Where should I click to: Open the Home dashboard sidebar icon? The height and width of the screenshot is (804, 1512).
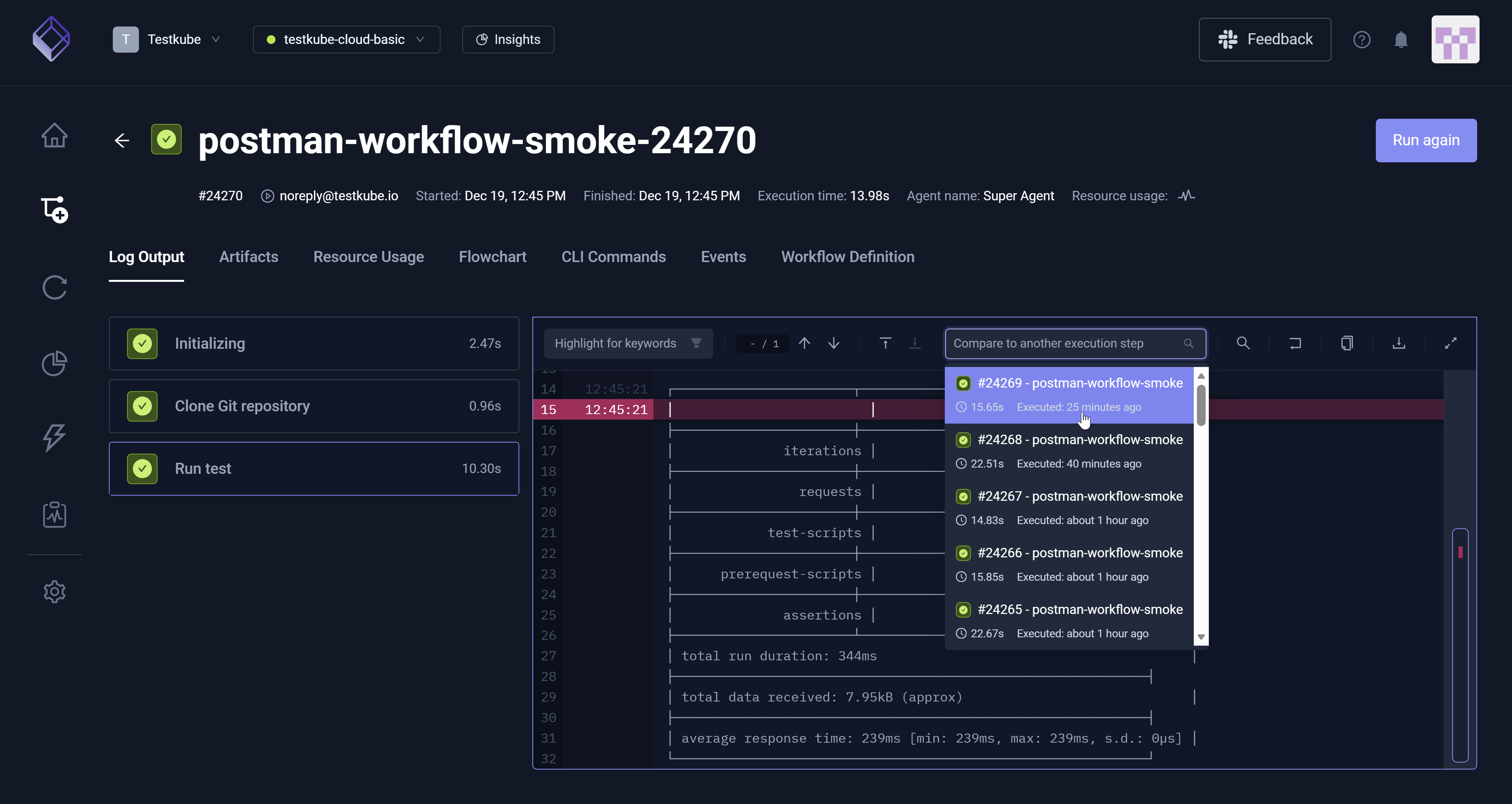[x=55, y=135]
